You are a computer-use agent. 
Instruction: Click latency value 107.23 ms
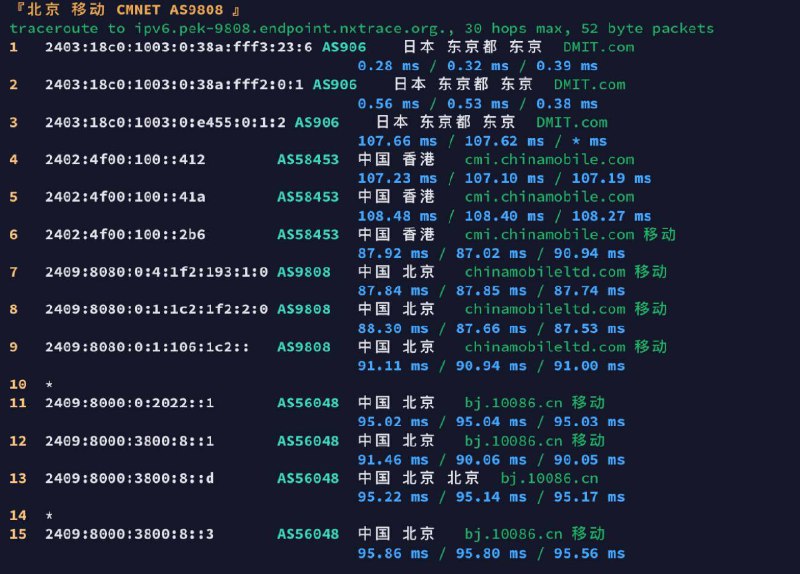(x=397, y=179)
